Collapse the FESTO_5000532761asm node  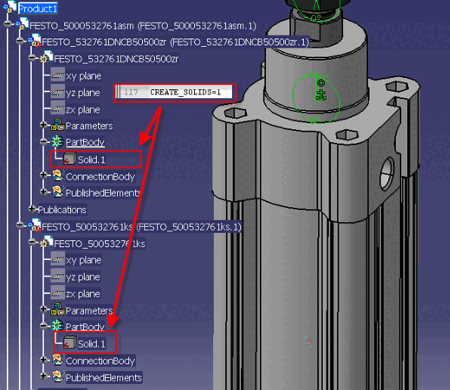pyautogui.click(x=8, y=24)
